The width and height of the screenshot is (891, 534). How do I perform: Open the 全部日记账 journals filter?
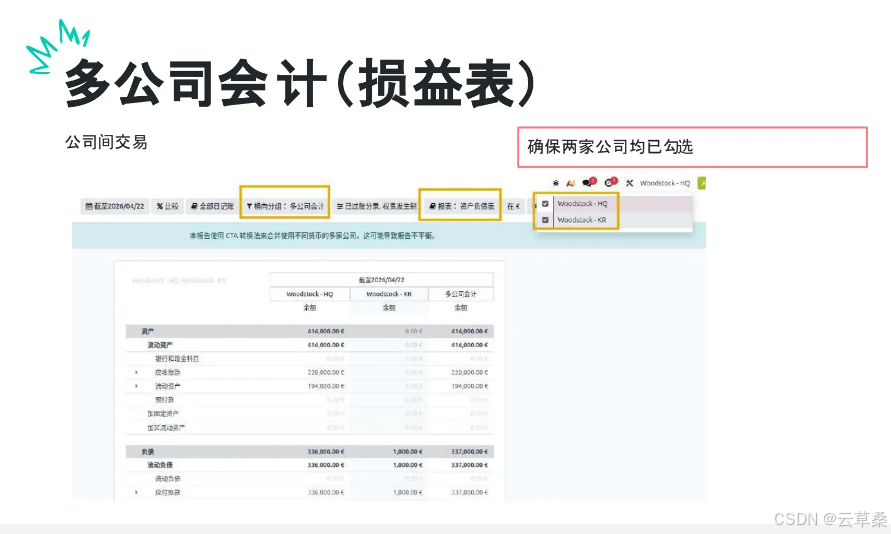tap(212, 206)
